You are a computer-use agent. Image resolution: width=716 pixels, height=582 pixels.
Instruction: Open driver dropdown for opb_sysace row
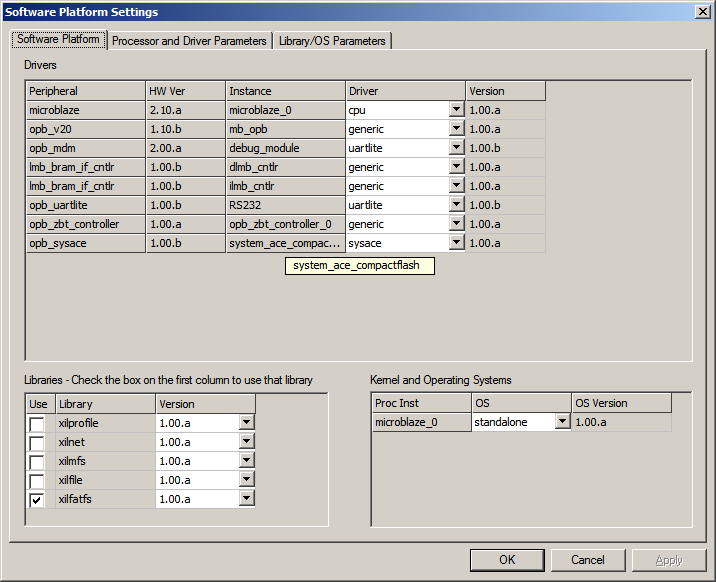456,243
